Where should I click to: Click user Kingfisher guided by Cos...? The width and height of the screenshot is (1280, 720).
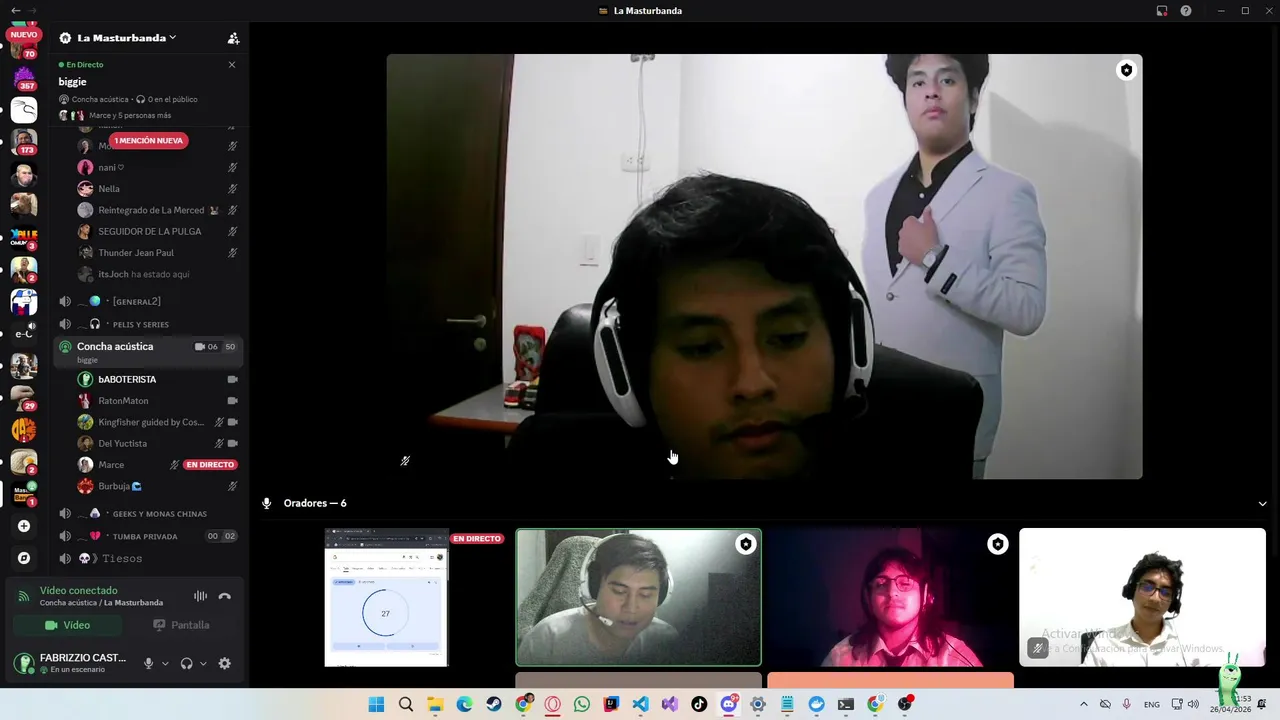coord(150,422)
